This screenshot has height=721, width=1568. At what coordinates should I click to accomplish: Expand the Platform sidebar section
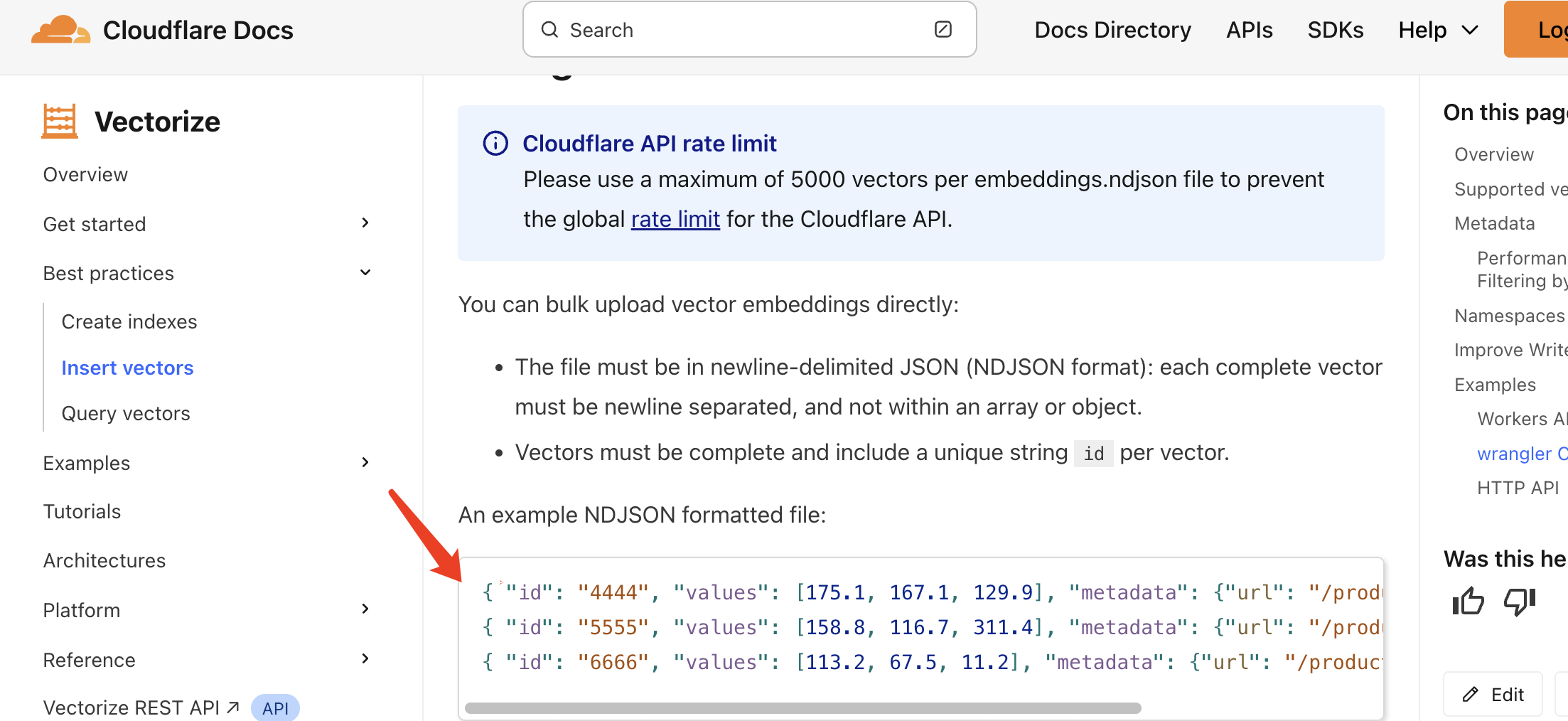point(365,609)
